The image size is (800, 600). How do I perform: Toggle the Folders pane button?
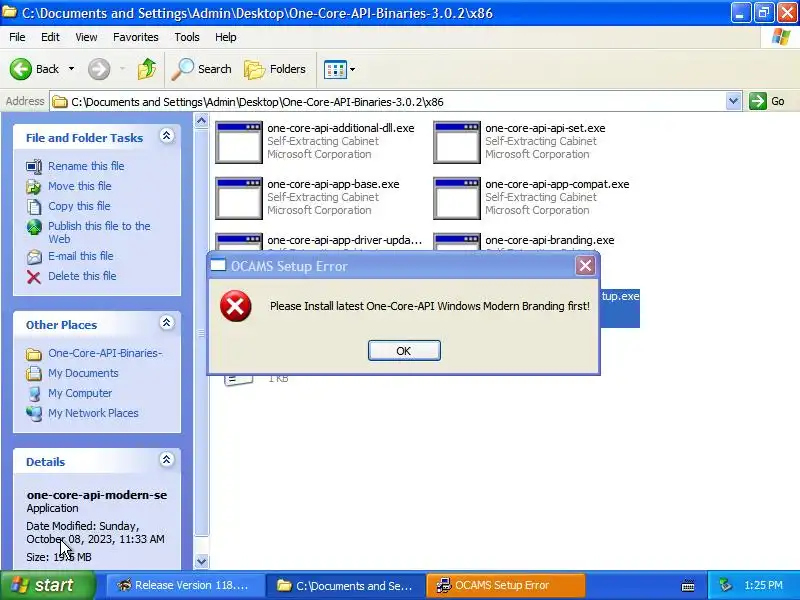275,69
